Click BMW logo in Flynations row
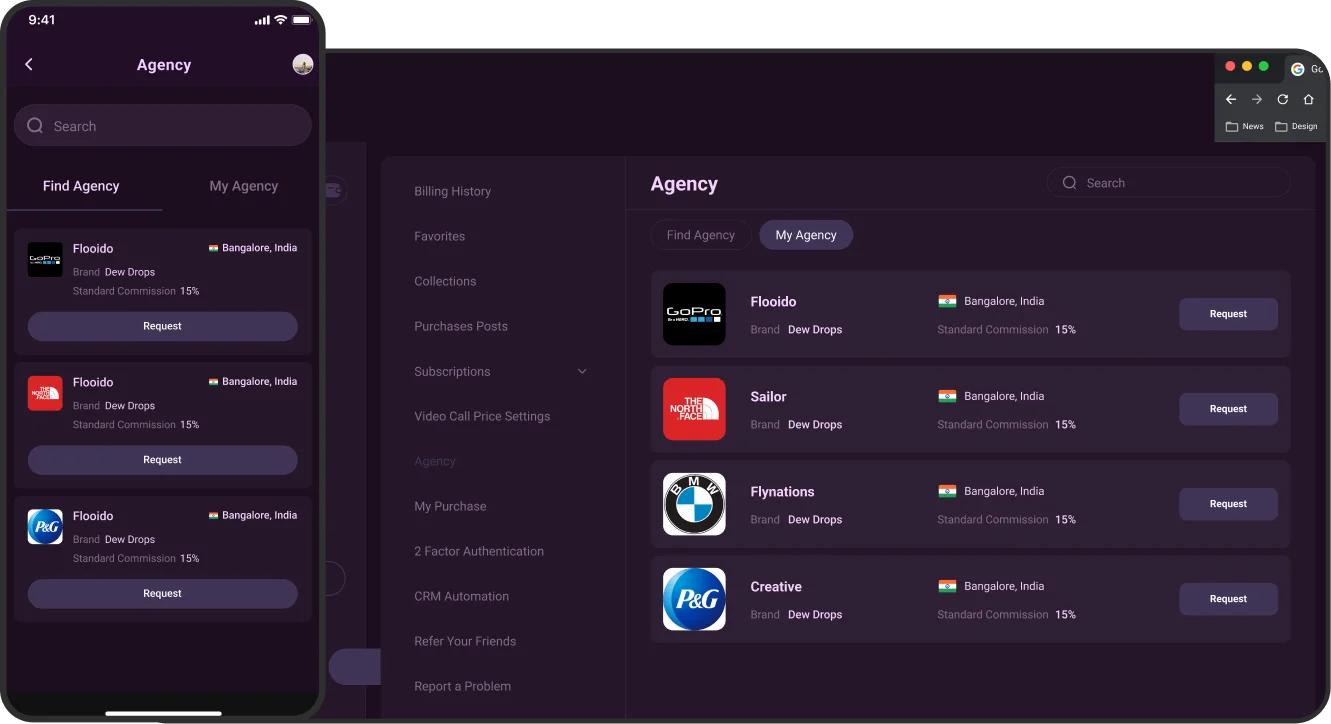Screen dimensions: 1331x724 (x=694, y=504)
